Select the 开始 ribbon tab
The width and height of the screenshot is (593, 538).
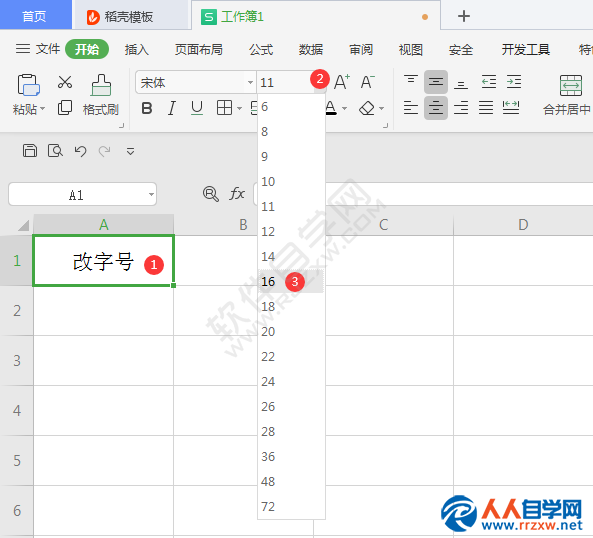tap(87, 49)
